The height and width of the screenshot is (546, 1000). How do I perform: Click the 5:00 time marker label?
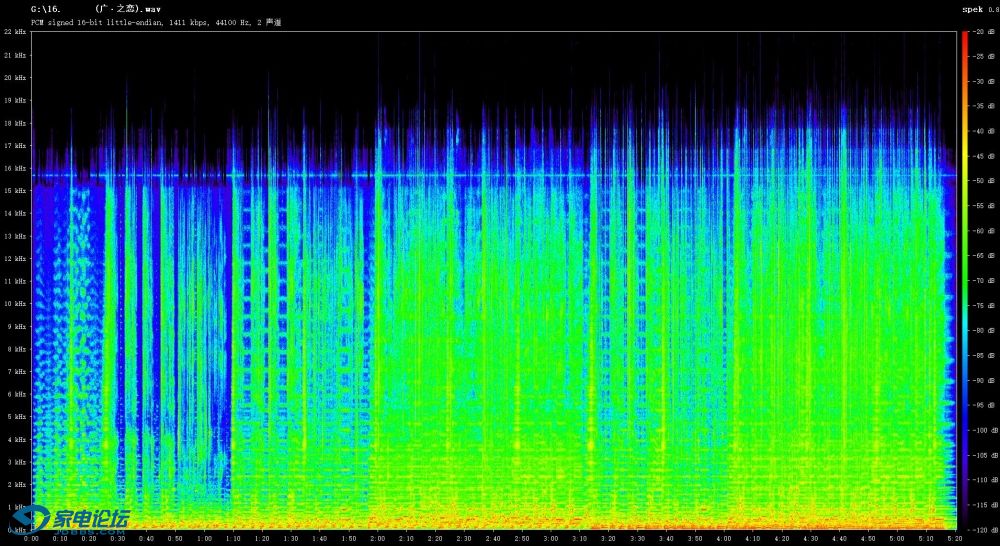tap(899, 539)
